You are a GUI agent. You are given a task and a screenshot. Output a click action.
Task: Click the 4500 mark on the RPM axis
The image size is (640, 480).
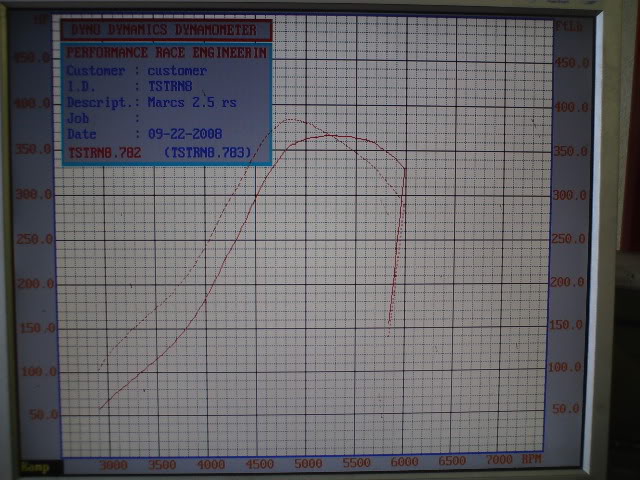click(x=259, y=465)
